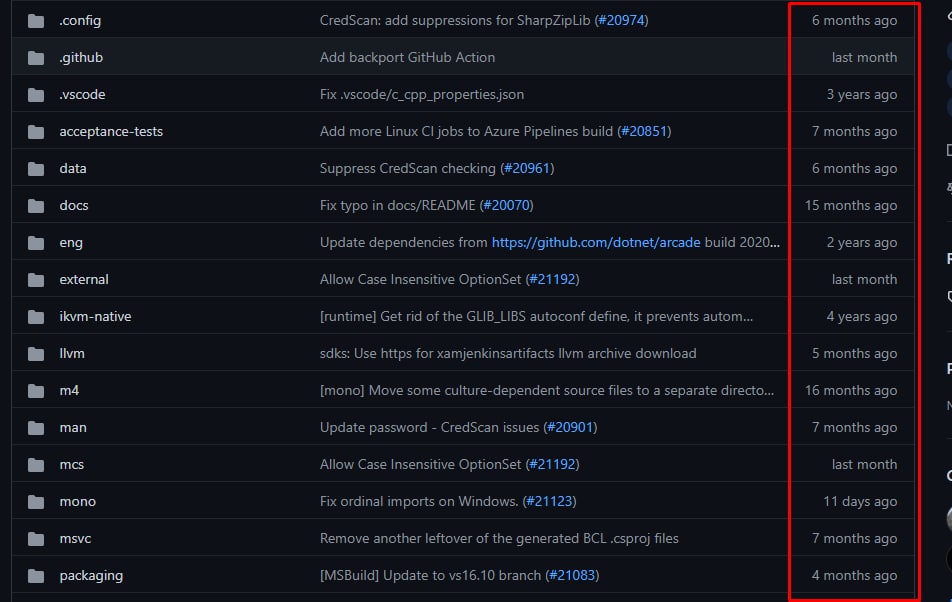Screen dimensions: 952x602
Task: Open the "Add backport GitHub Action" commit message
Action: 407,58
